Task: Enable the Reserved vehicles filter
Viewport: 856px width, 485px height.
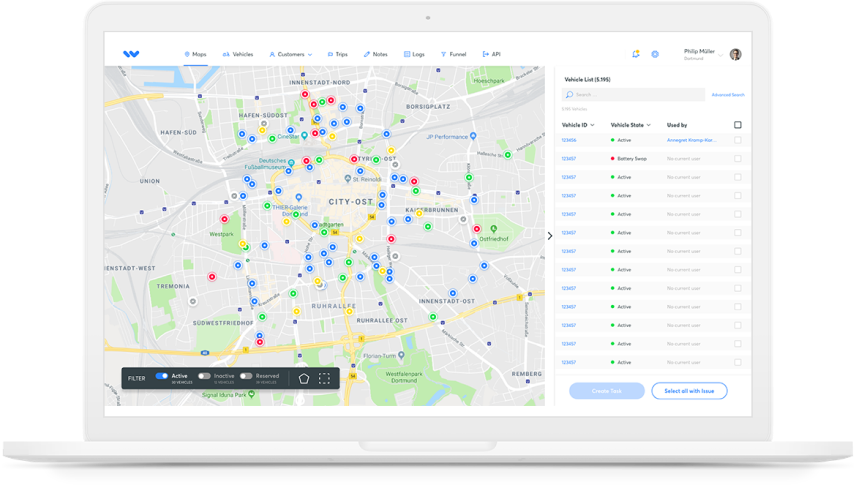Action: (246, 377)
